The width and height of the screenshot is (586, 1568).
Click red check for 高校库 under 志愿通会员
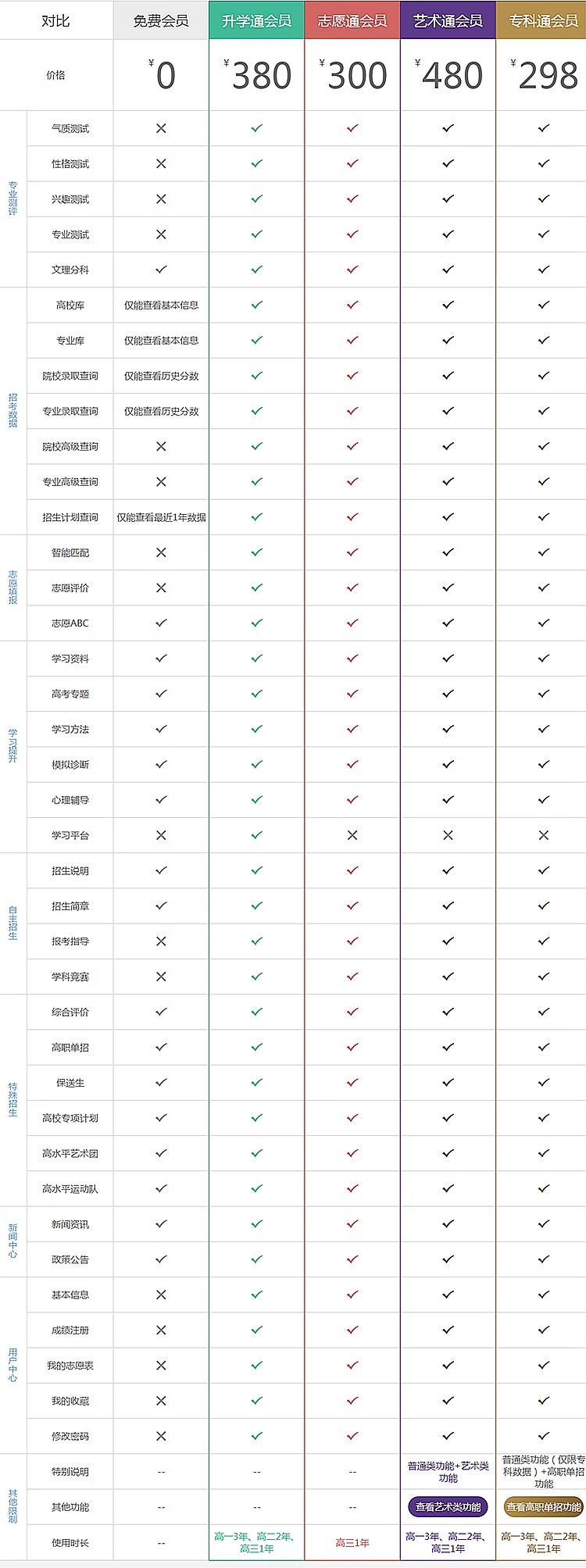352,305
